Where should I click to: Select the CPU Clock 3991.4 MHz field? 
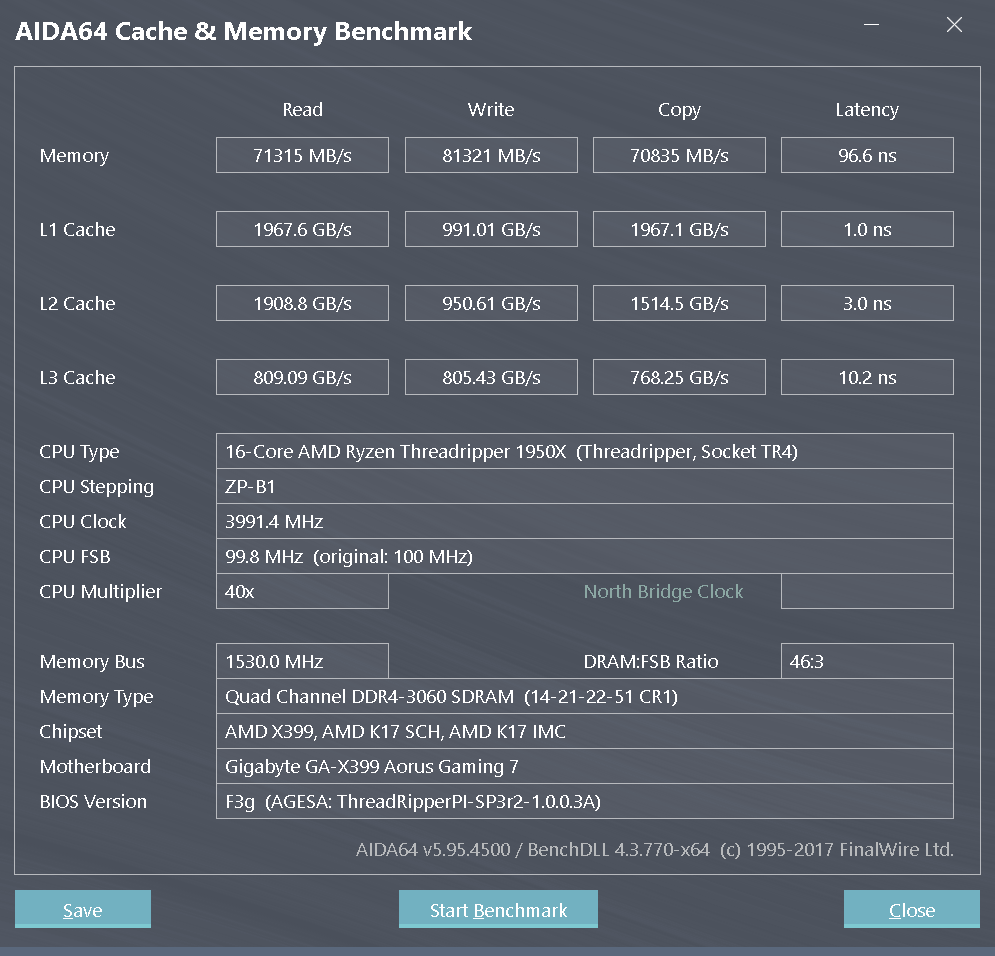[x=584, y=521]
